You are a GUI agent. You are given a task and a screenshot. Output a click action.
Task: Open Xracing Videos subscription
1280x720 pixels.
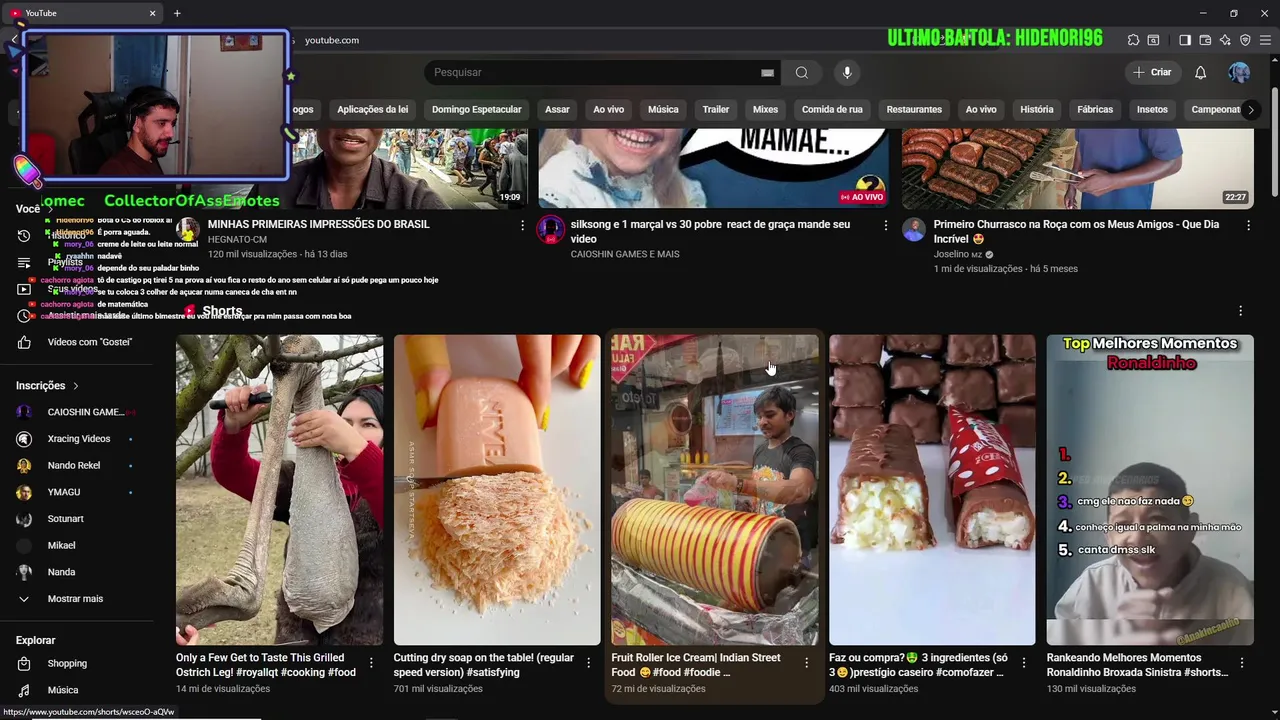pos(77,439)
